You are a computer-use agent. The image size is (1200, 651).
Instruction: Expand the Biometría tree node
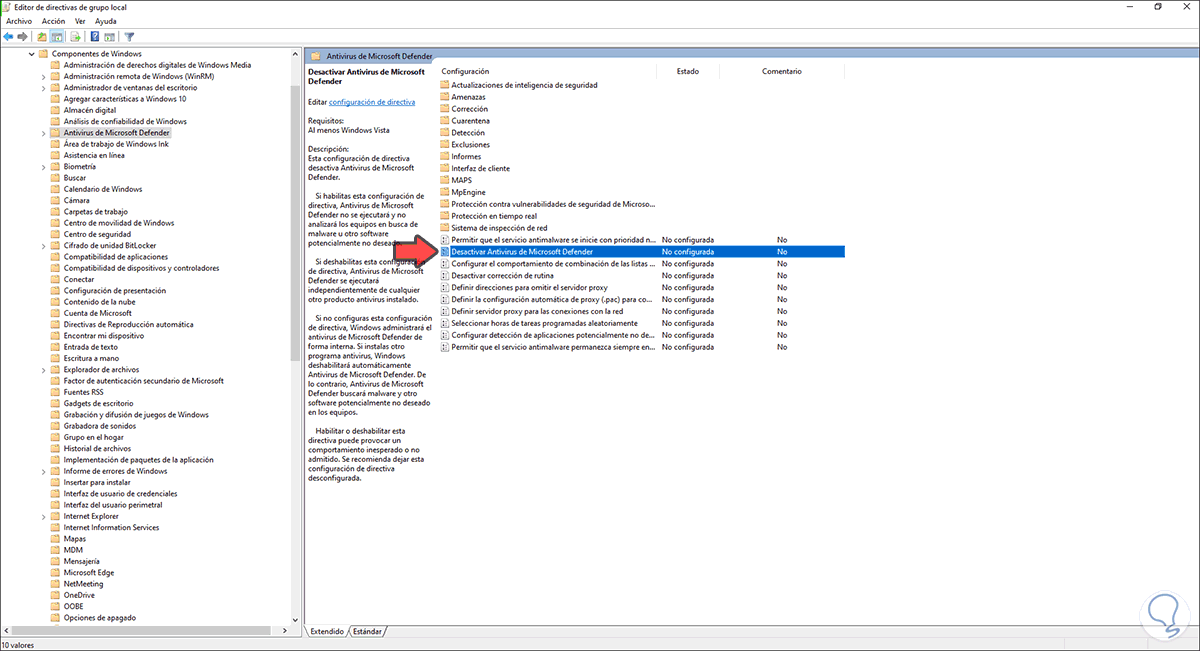[x=43, y=167]
